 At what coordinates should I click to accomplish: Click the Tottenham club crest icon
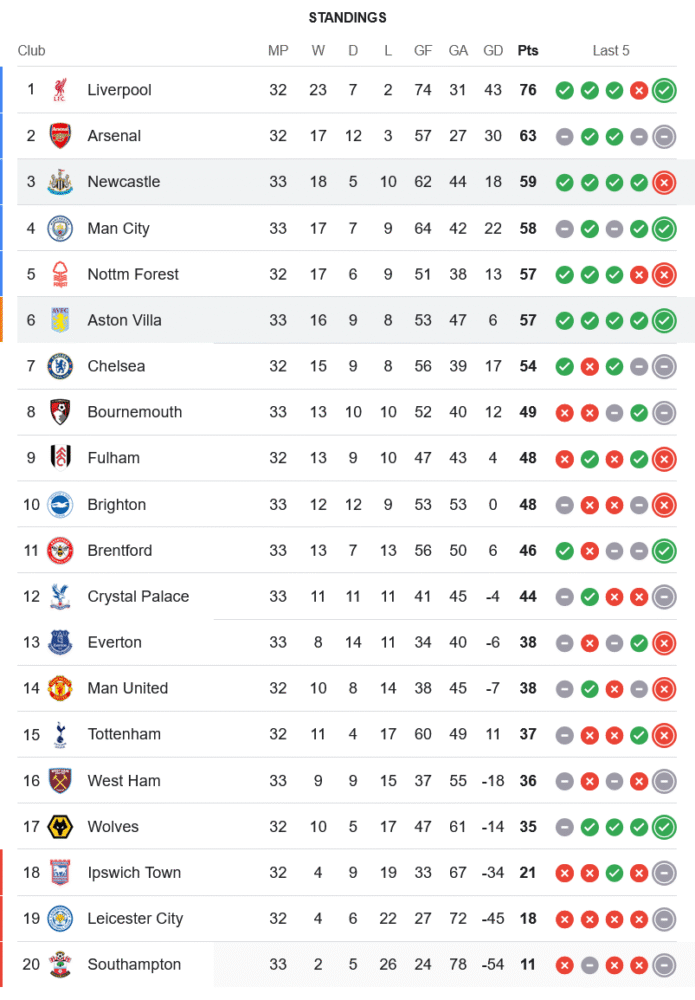(x=60, y=734)
